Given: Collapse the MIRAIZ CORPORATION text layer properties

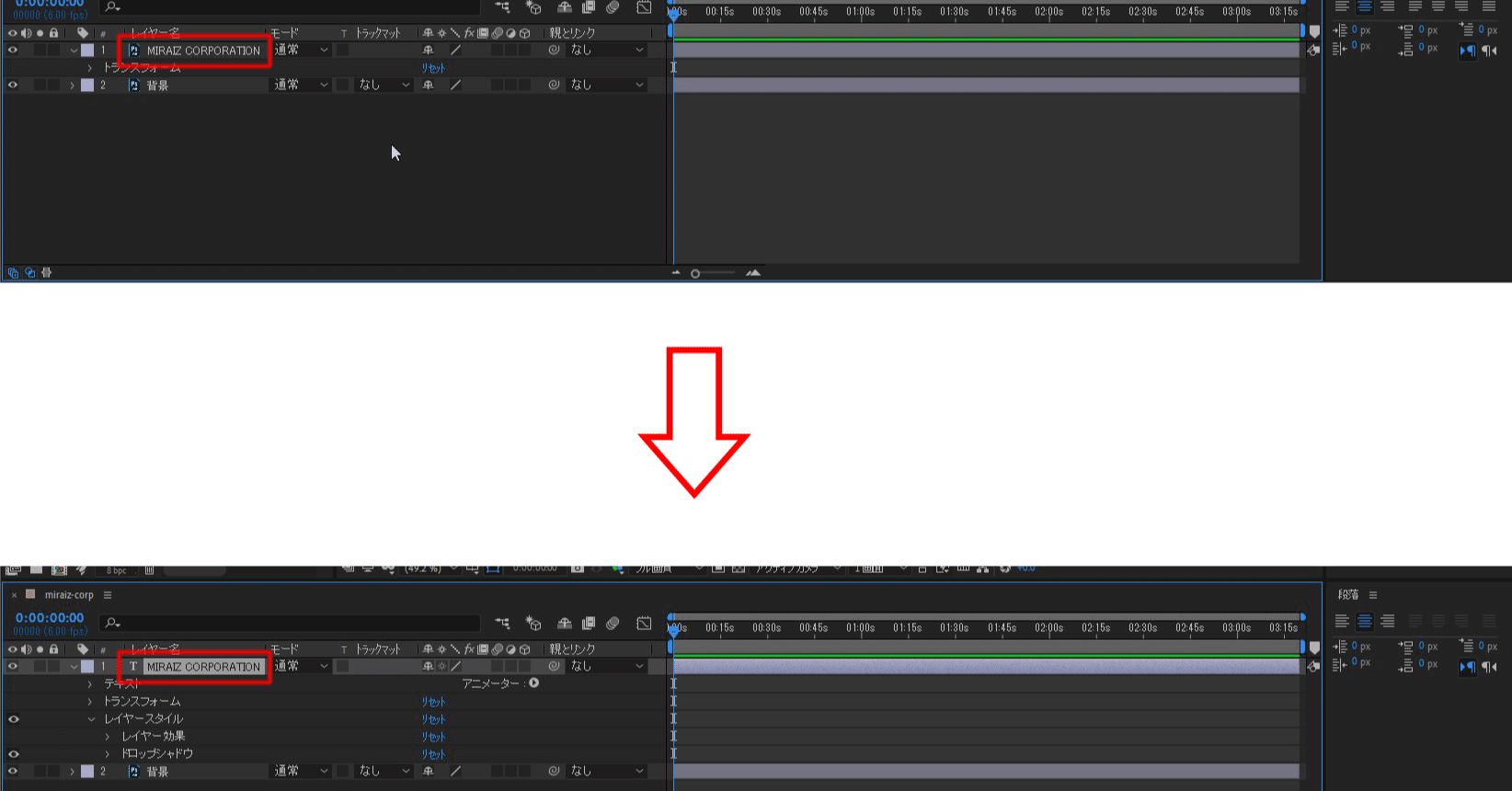Looking at the screenshot, I should pos(73,667).
